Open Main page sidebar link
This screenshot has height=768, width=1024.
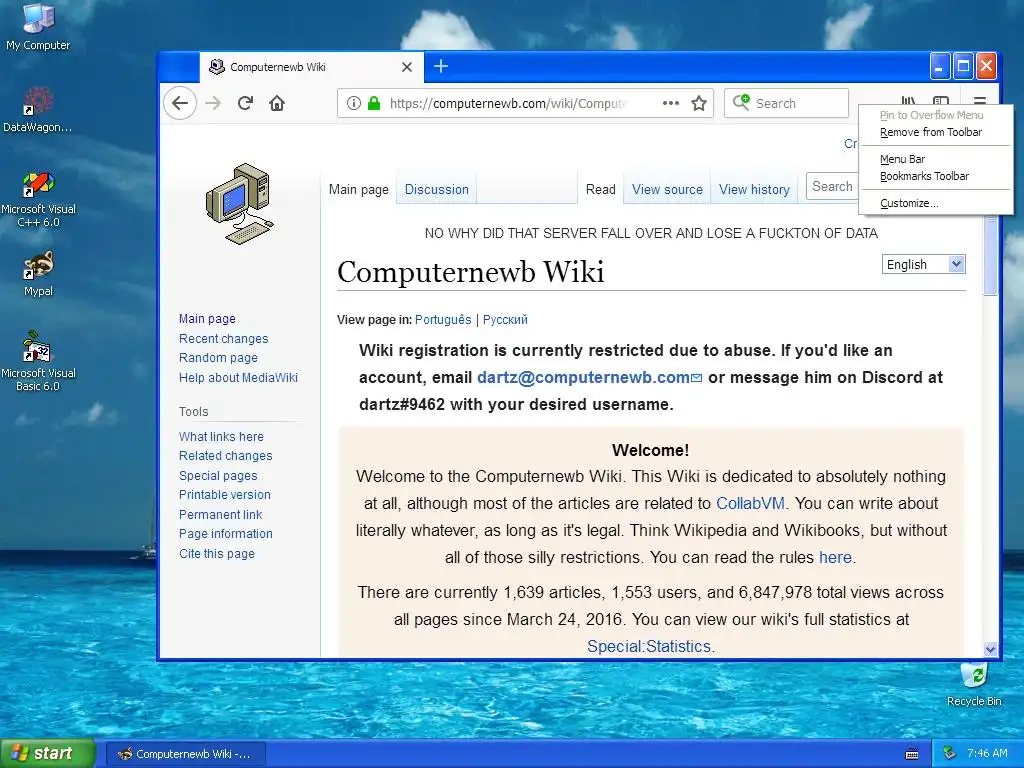coord(207,319)
